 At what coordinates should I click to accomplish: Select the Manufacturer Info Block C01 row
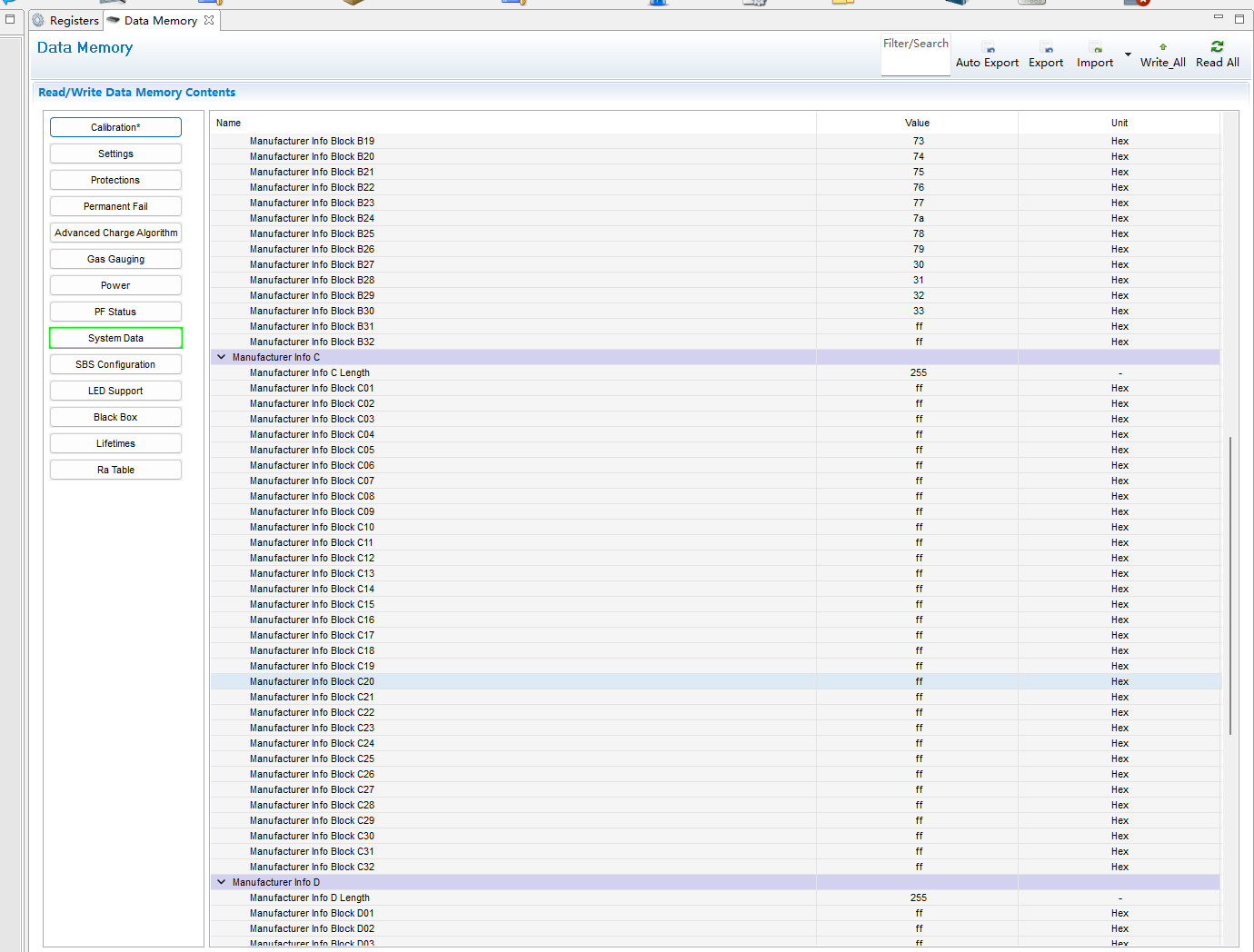point(715,388)
